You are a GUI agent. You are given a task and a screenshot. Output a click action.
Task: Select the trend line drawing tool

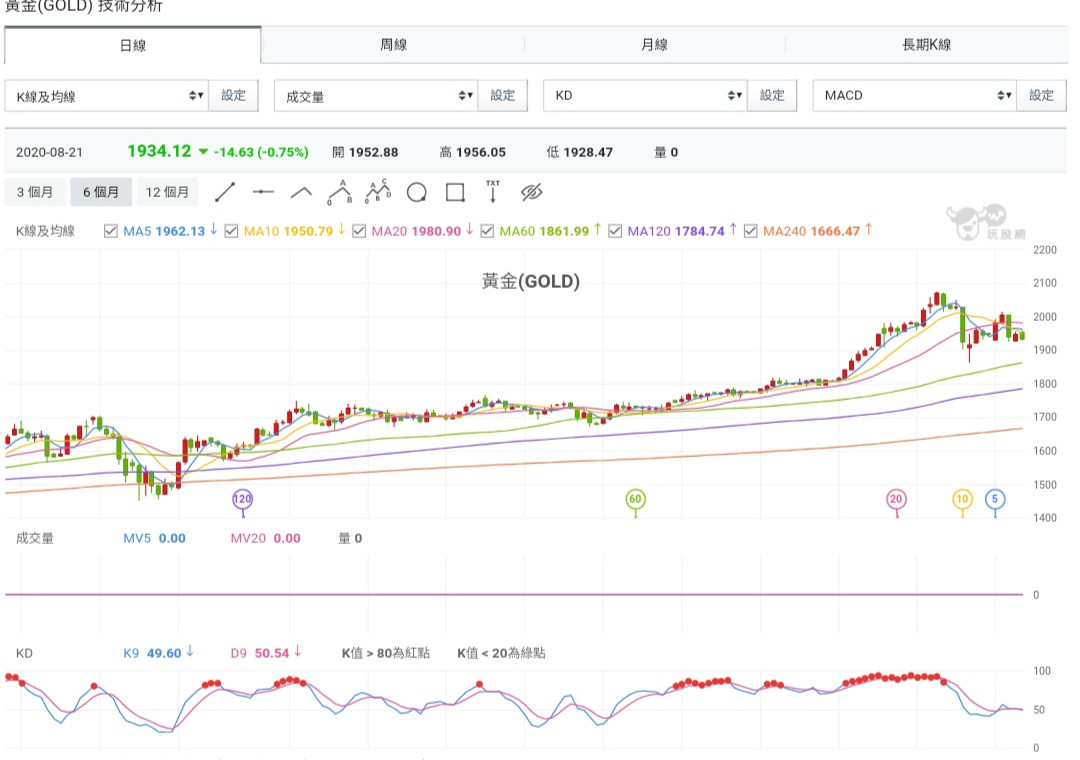tap(226, 192)
